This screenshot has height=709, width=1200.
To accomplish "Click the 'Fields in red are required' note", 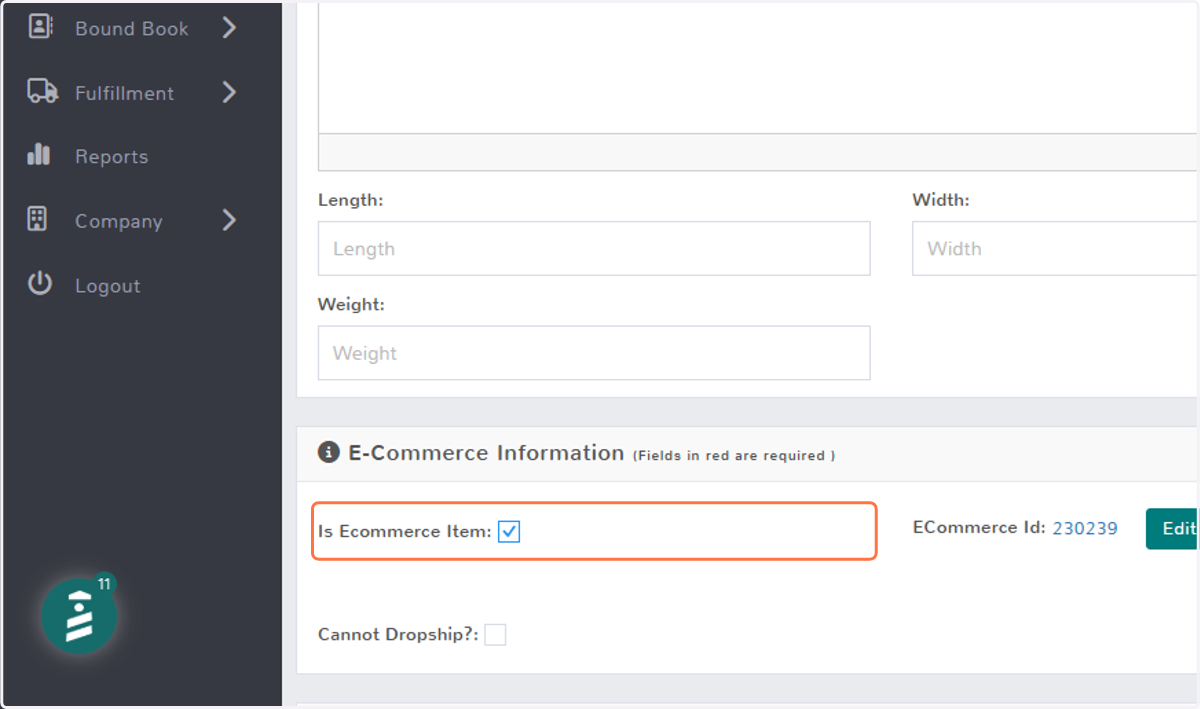I will (734, 456).
